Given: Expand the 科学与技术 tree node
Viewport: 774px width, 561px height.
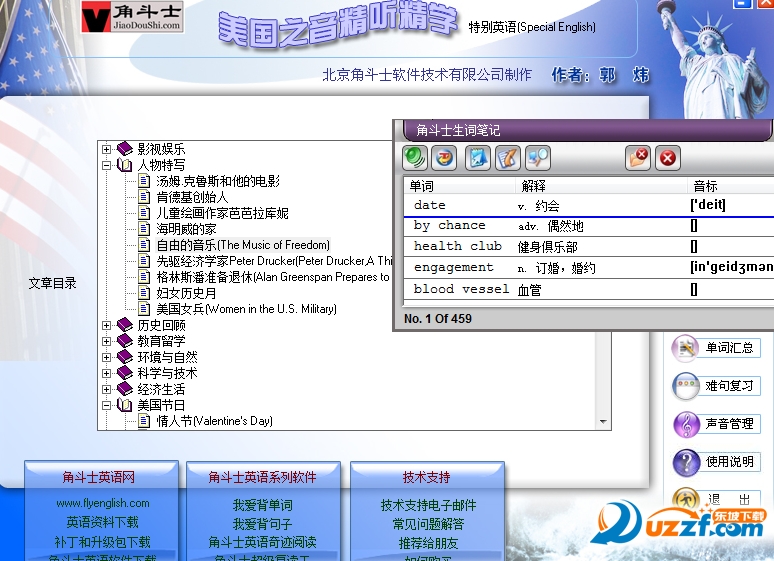Looking at the screenshot, I should [106, 373].
